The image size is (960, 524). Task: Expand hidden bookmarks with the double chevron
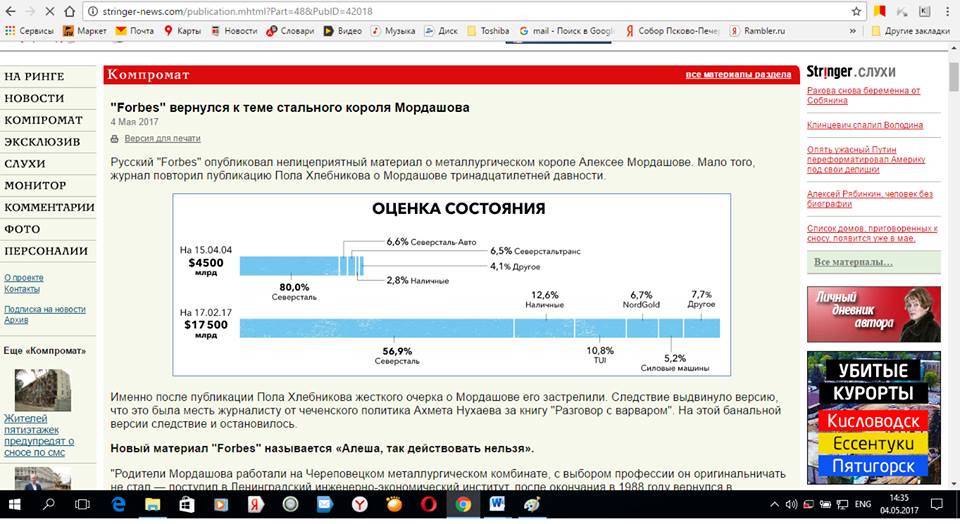pyautogui.click(x=852, y=31)
